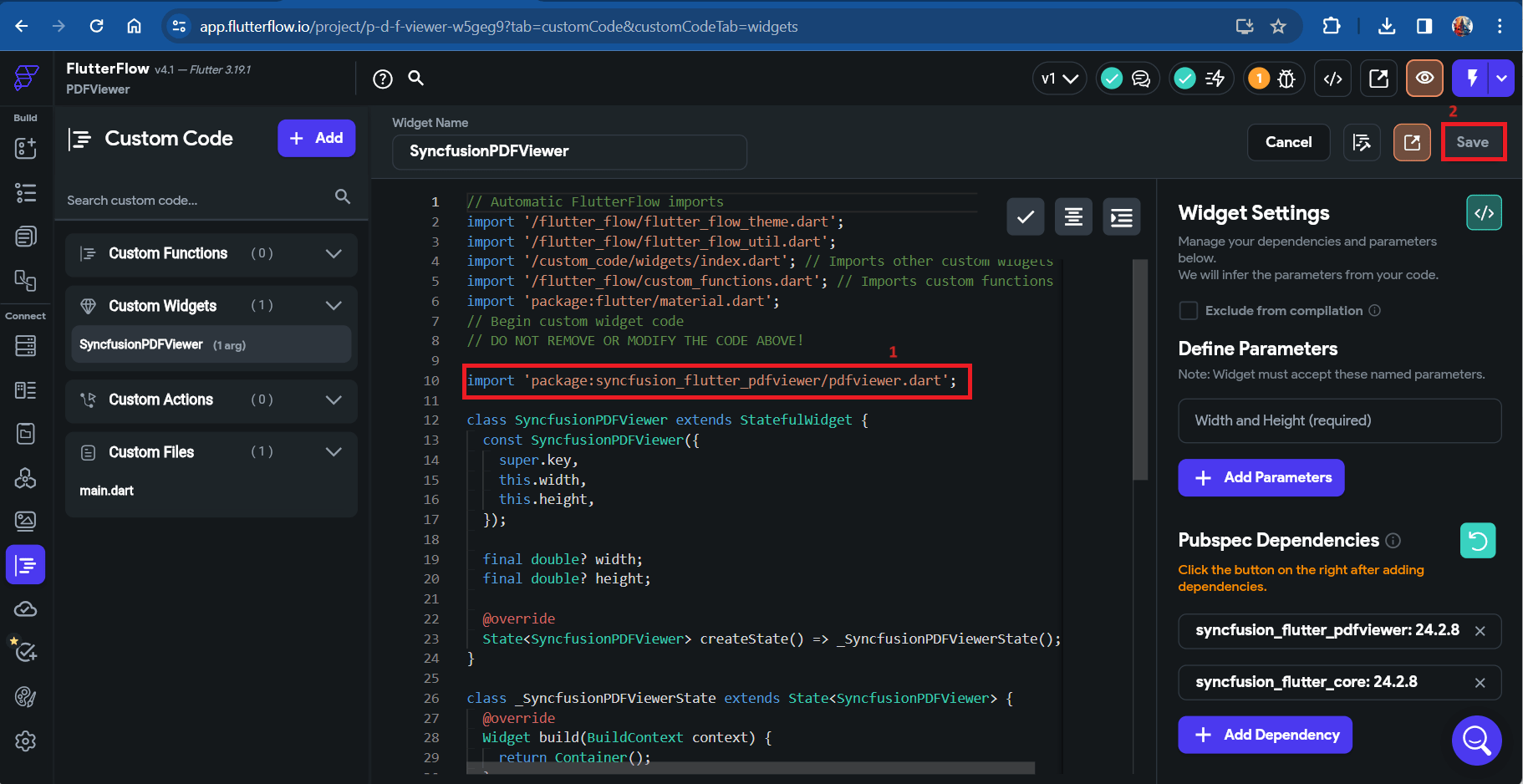Open the Cloud Functions sidebar icon

point(26,609)
